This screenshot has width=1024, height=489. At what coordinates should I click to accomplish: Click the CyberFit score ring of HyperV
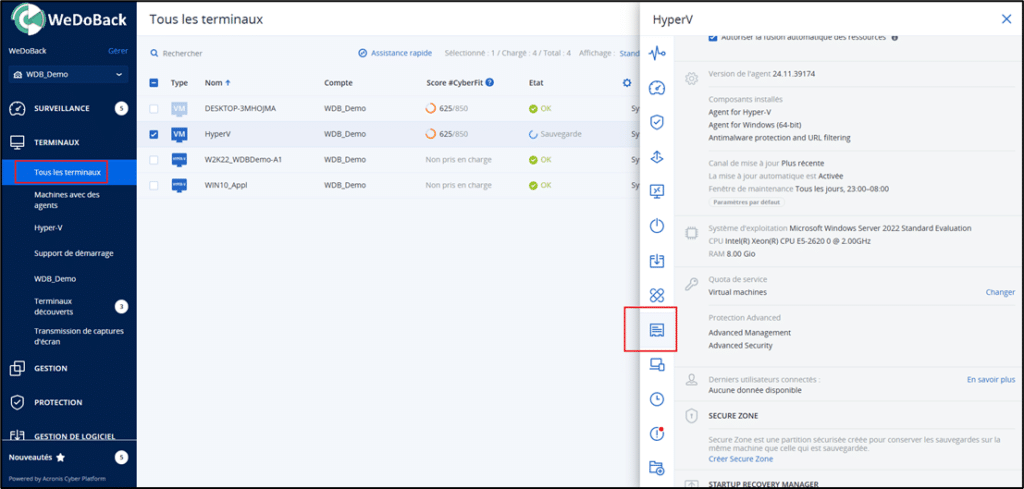point(430,134)
